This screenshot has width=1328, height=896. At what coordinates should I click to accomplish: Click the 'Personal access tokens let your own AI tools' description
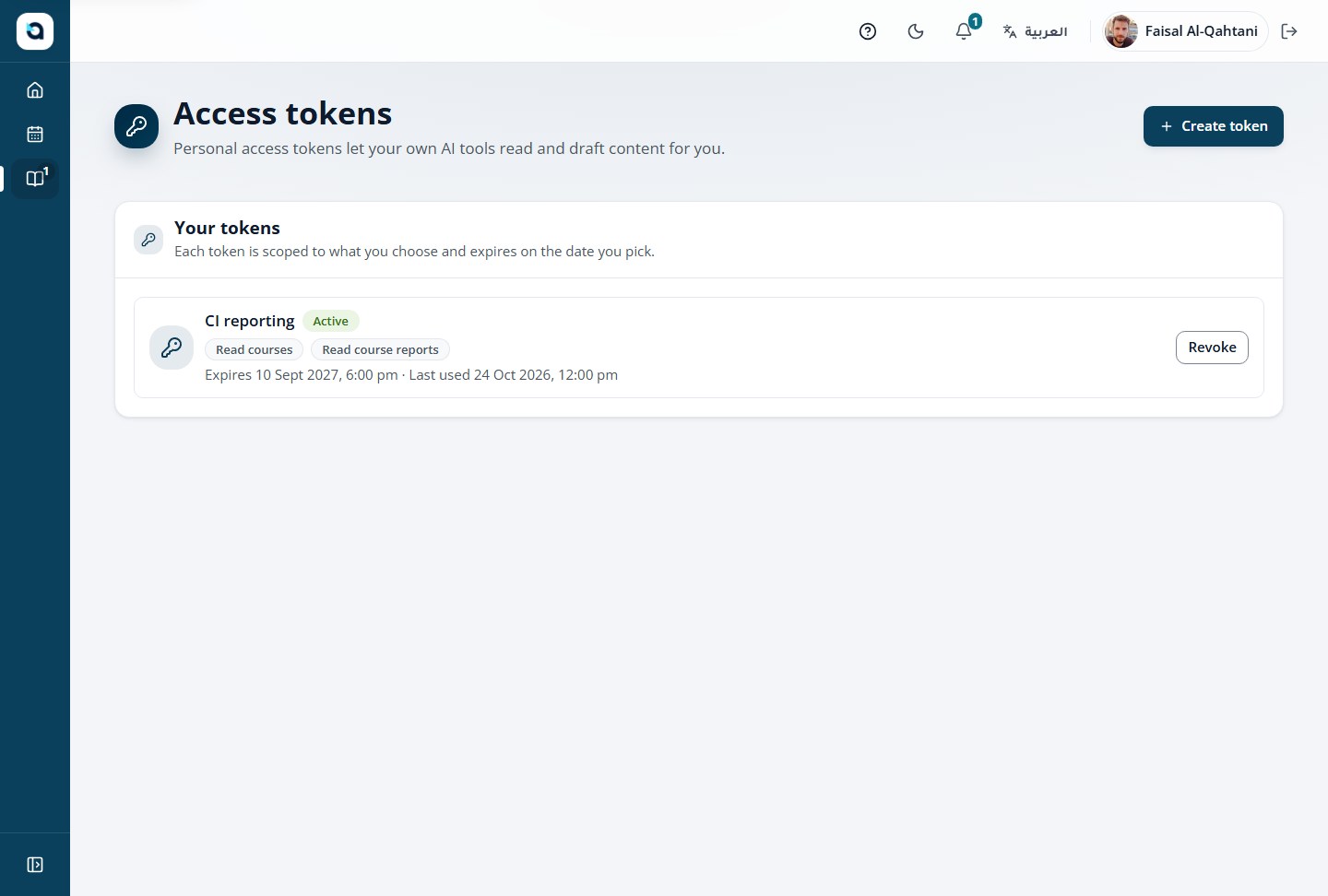pyautogui.click(x=449, y=148)
